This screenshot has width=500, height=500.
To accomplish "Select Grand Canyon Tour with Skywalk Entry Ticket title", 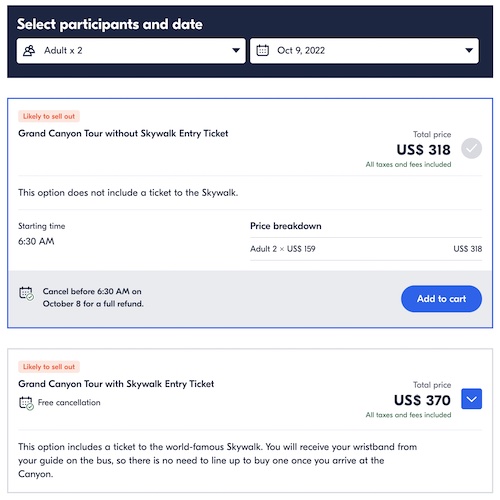I will point(116,384).
